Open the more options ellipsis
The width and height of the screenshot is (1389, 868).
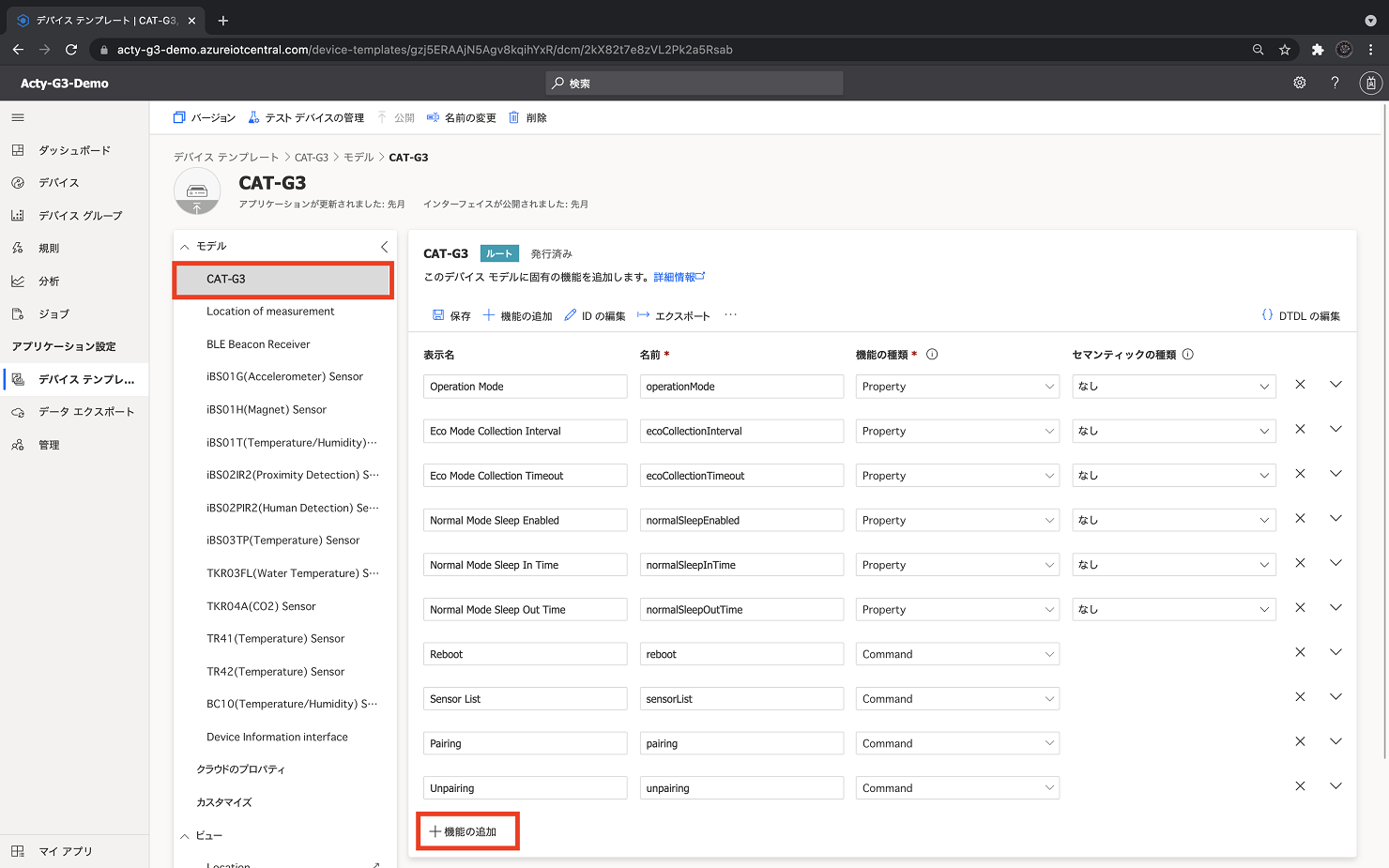[x=730, y=315]
